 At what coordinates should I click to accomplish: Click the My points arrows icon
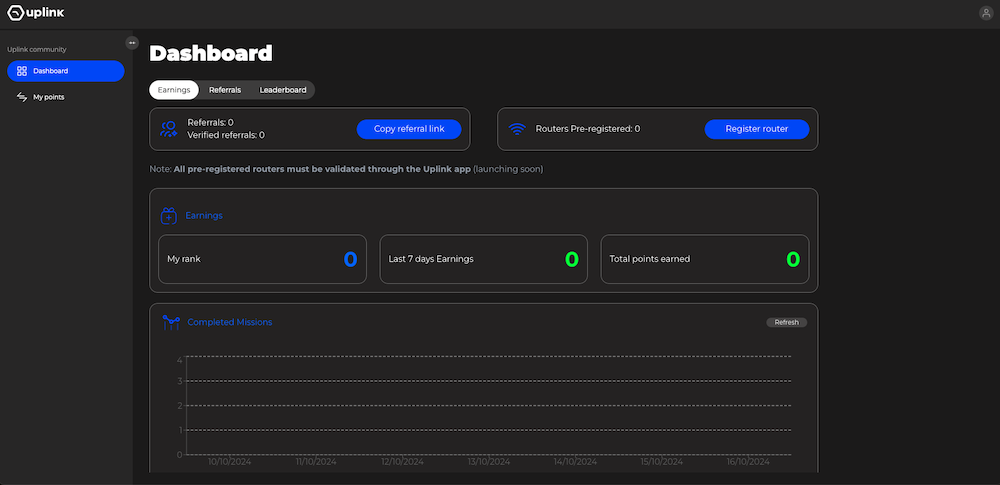22,97
